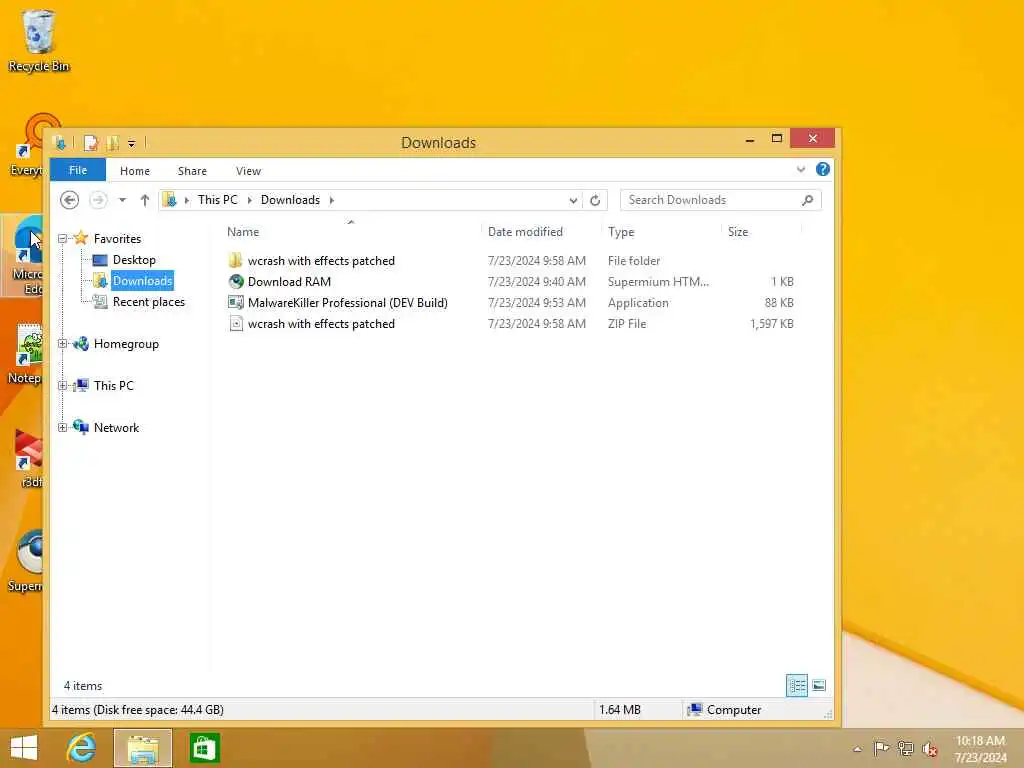Viewport: 1024px width, 768px height.
Task: Select Homegroup in navigation pane
Action: click(126, 344)
